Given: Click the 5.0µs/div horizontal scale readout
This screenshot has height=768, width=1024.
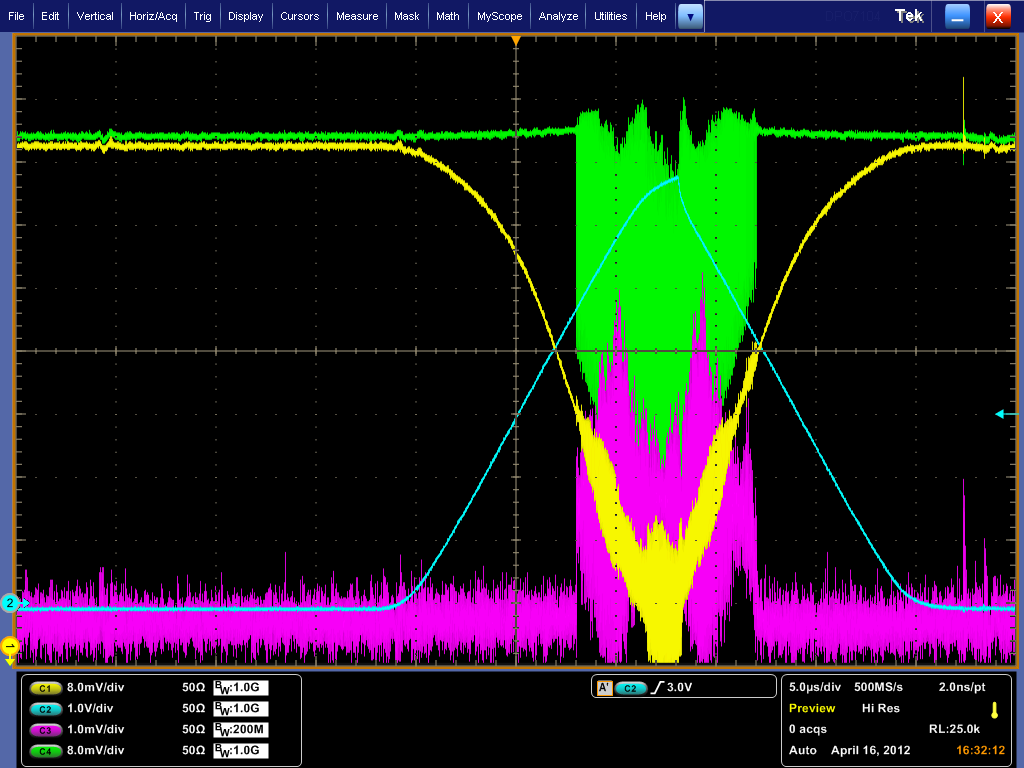Looking at the screenshot, I should click(x=816, y=688).
